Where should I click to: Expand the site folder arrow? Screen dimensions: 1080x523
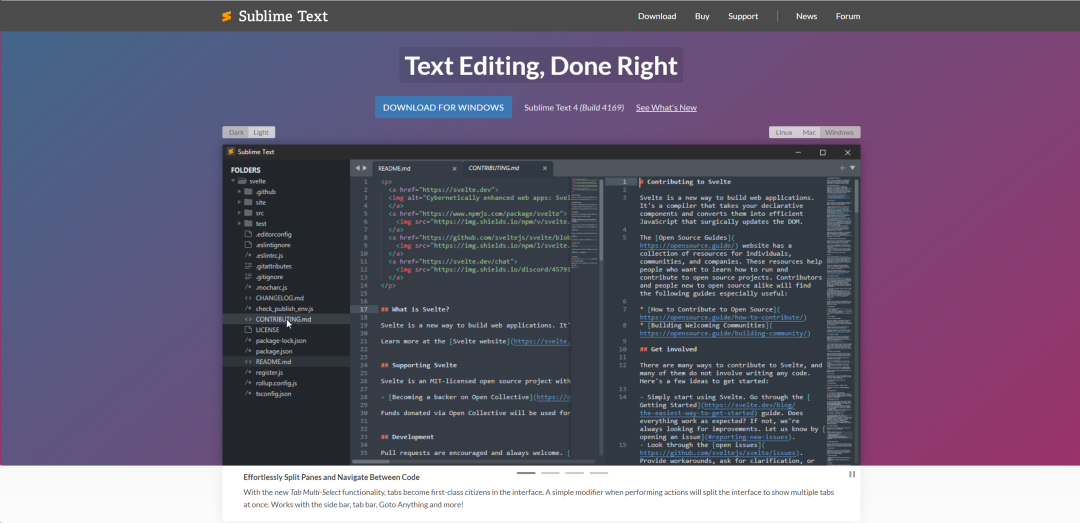[239, 203]
